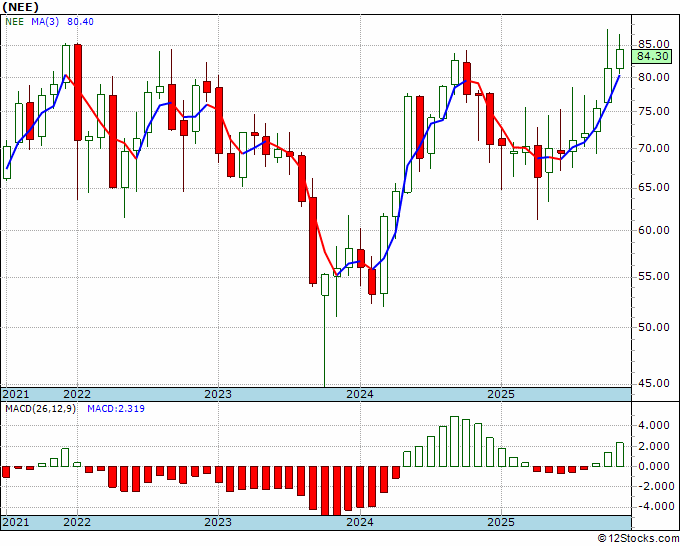
Task: Click the 45.00 price axis label
Action: tap(654, 383)
